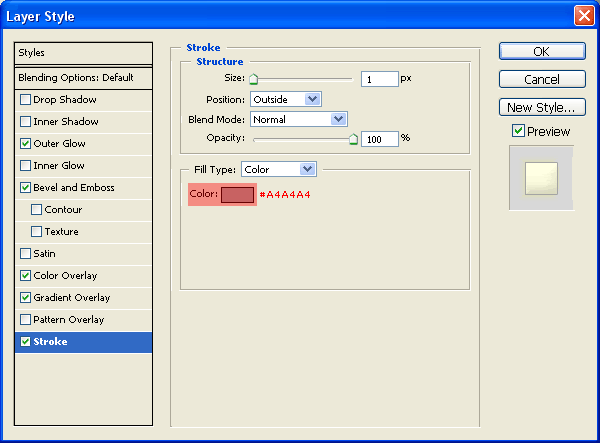
Task: Open the stroke Color swatch picker
Action: (238, 194)
